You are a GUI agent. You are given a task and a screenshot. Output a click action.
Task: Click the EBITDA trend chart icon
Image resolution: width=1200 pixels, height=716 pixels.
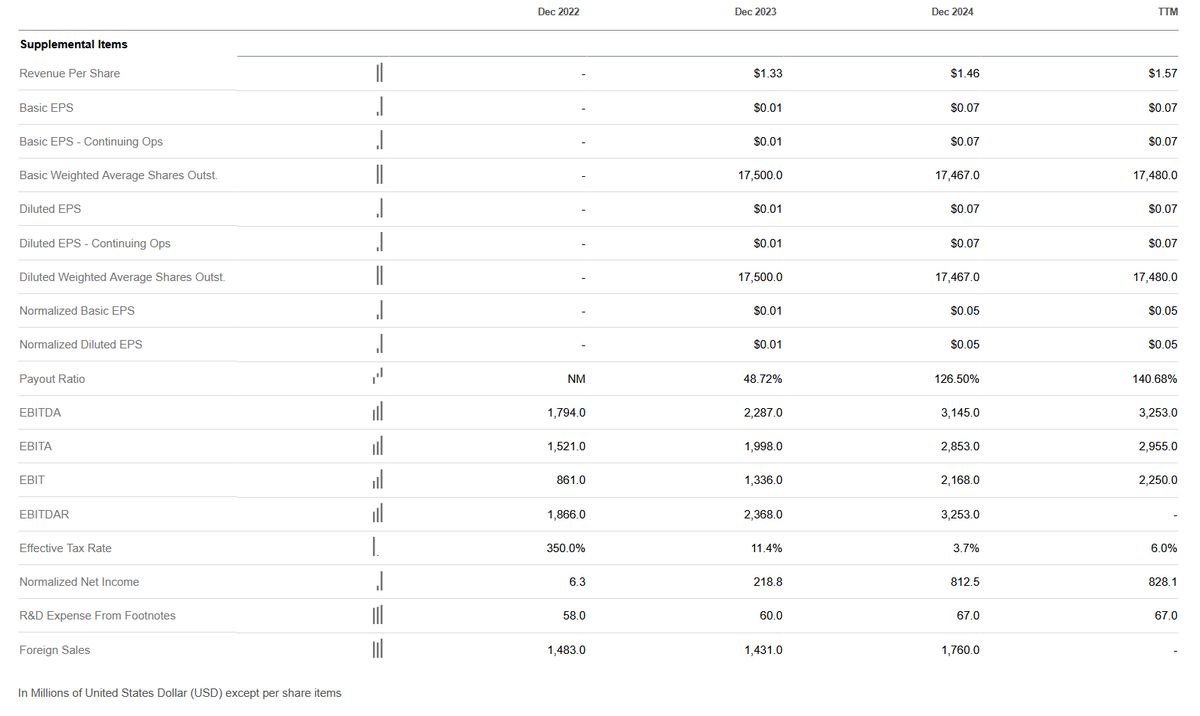tap(378, 412)
